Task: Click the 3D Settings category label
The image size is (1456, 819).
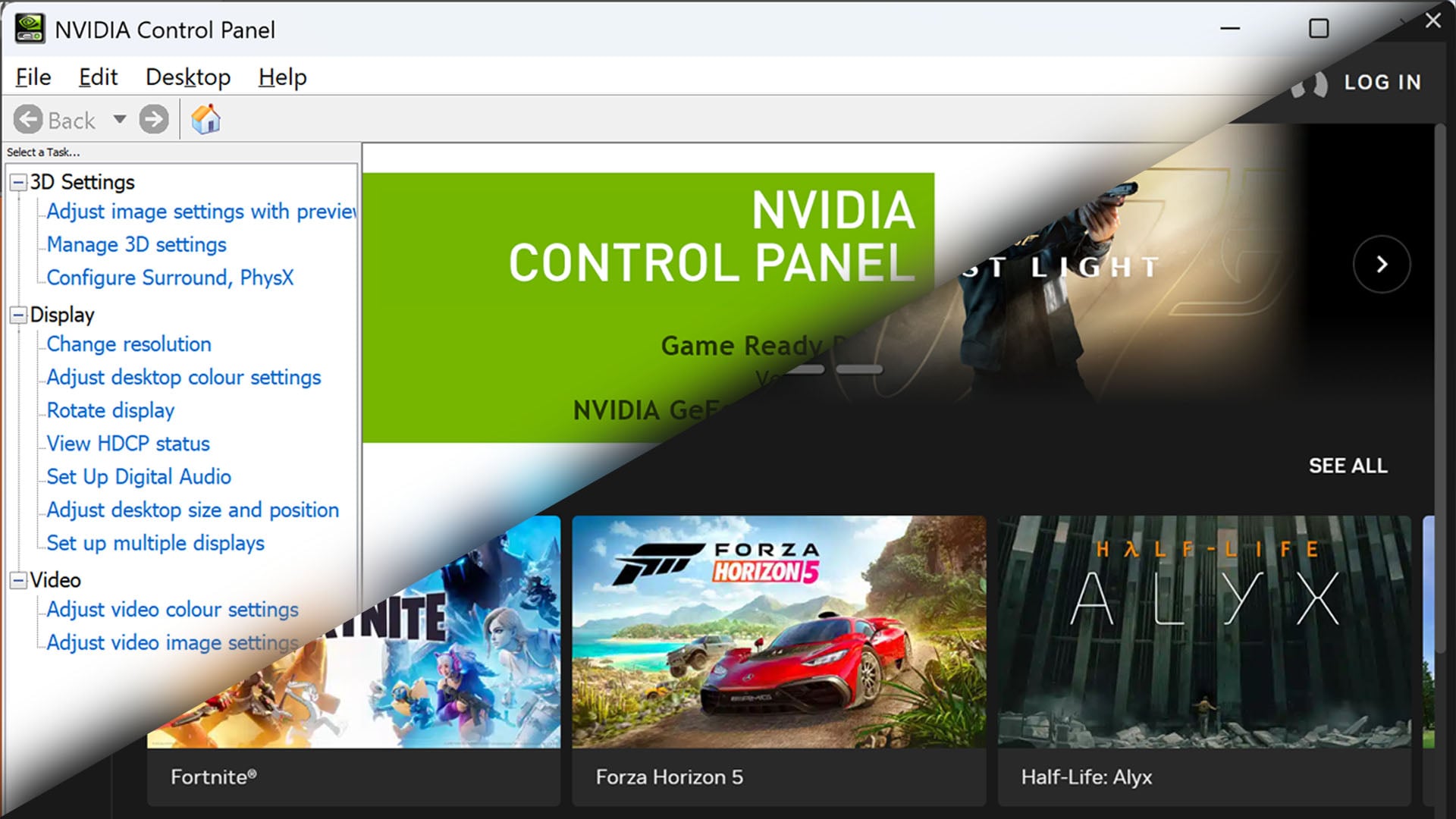Action: [82, 183]
